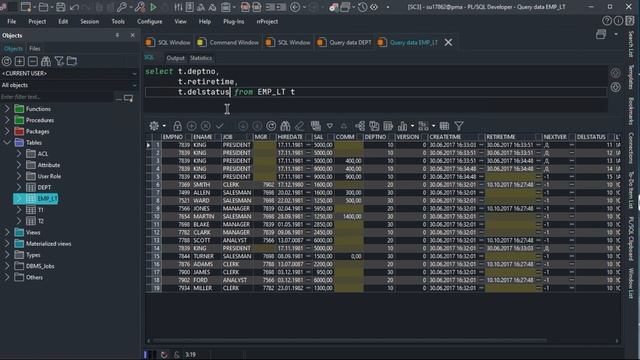
Task: Click the object filter text field
Action: pos(57,97)
